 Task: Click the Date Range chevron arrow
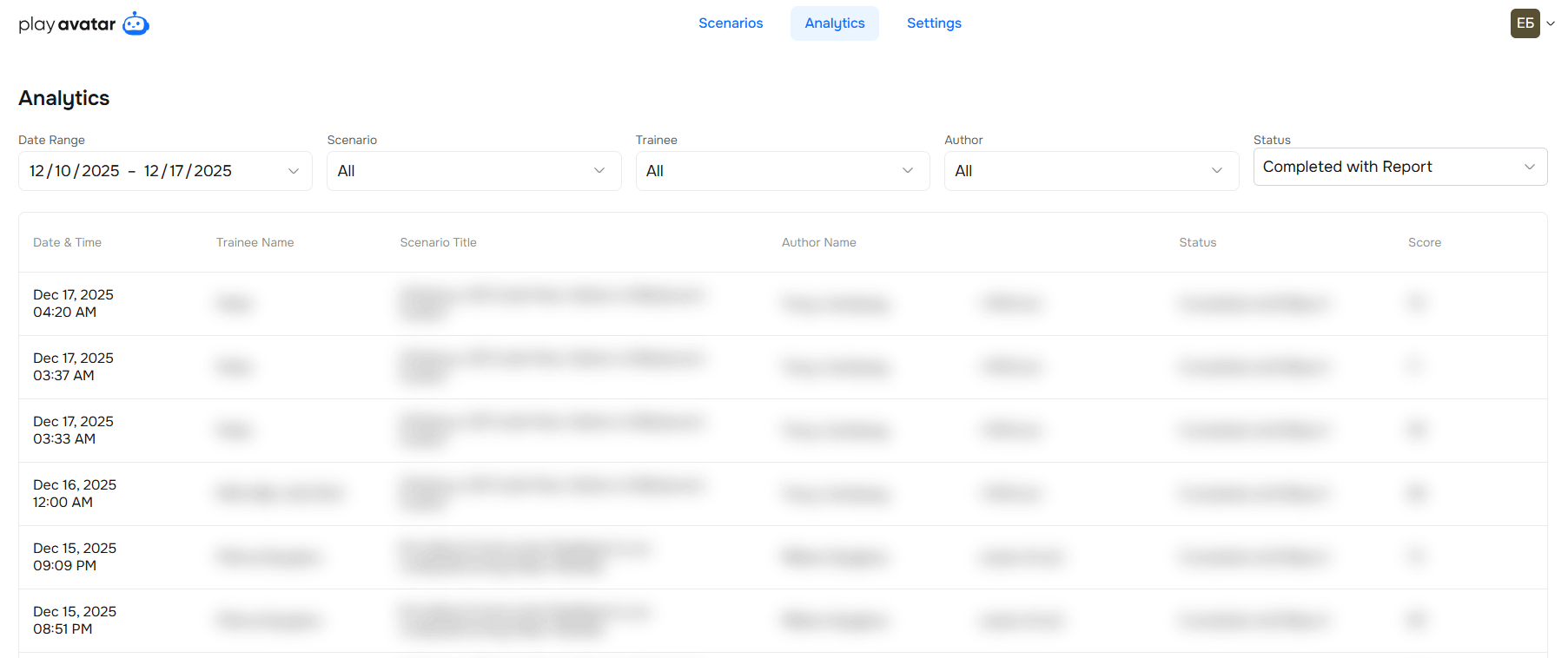pos(294,171)
